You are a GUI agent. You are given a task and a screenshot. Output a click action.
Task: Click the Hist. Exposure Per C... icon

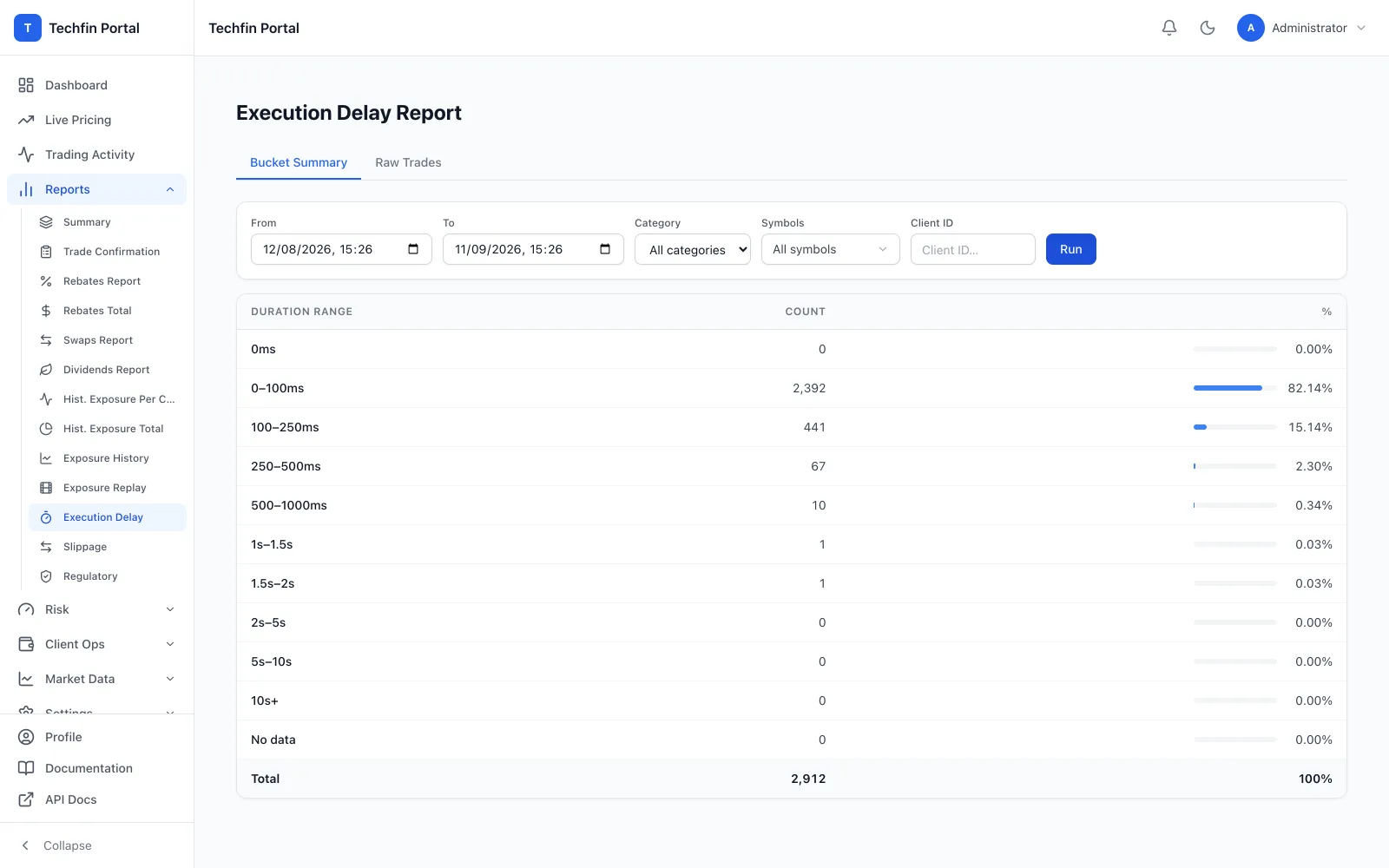point(46,399)
